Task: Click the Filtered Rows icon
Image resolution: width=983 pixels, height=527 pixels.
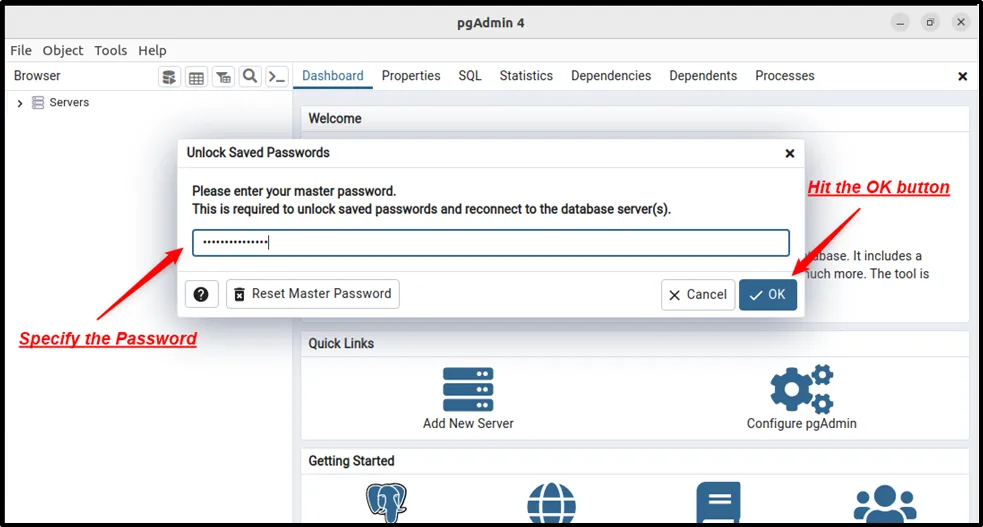Action: (x=223, y=77)
